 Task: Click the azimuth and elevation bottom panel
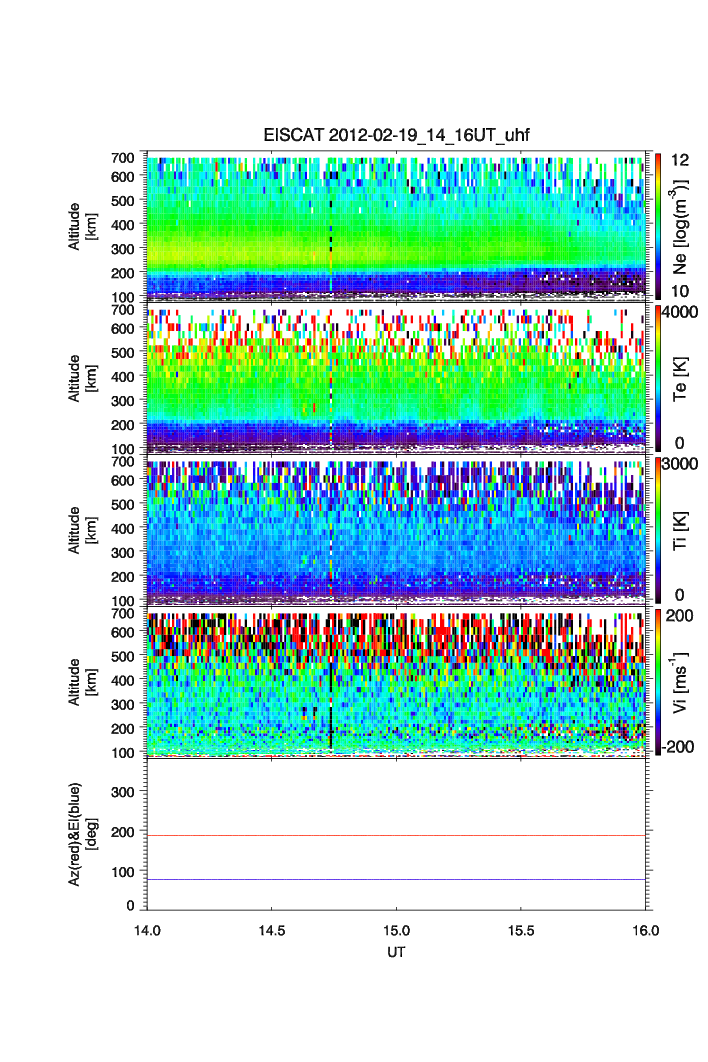point(396,835)
